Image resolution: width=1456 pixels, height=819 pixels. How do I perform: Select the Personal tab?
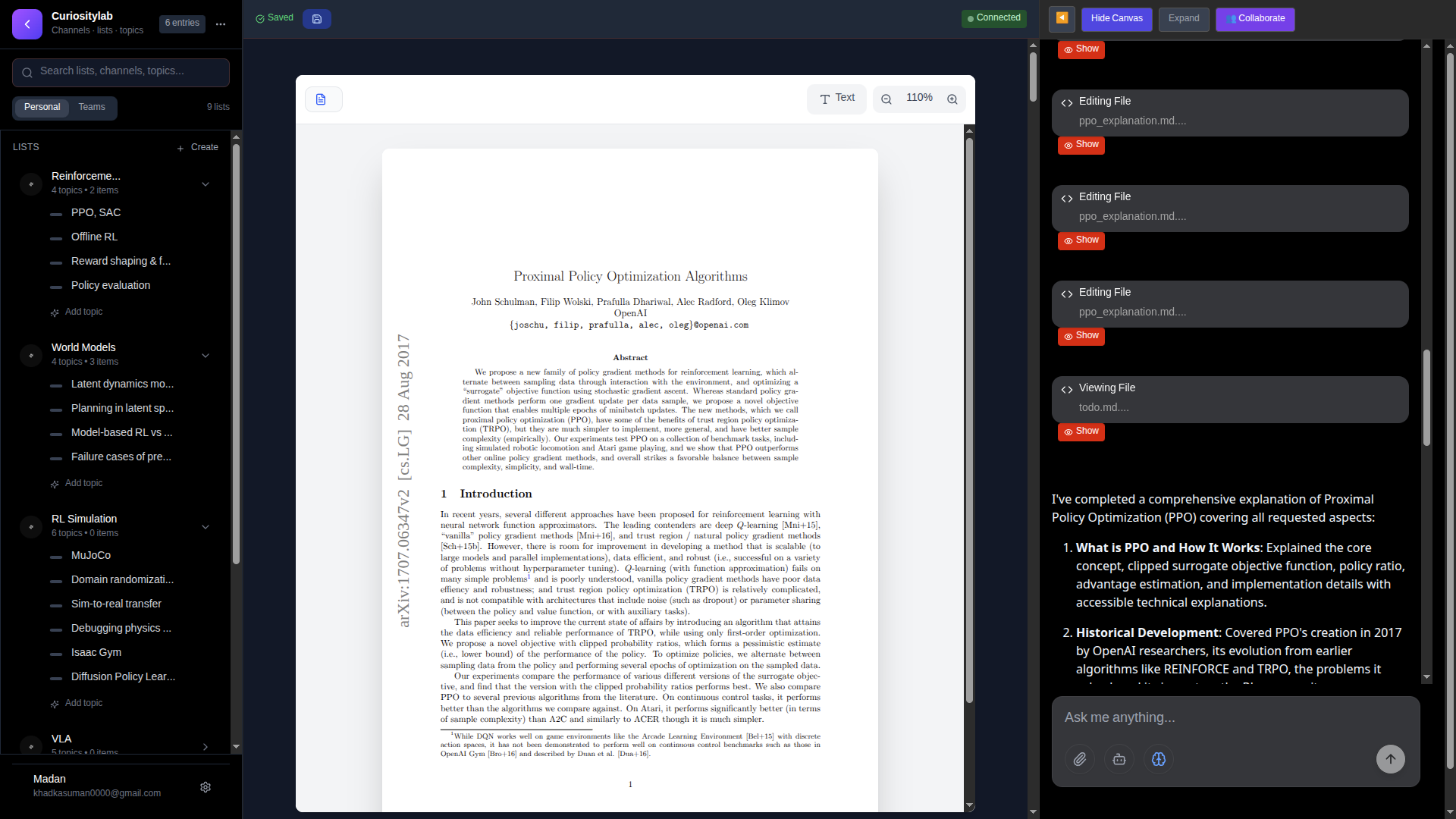point(42,107)
